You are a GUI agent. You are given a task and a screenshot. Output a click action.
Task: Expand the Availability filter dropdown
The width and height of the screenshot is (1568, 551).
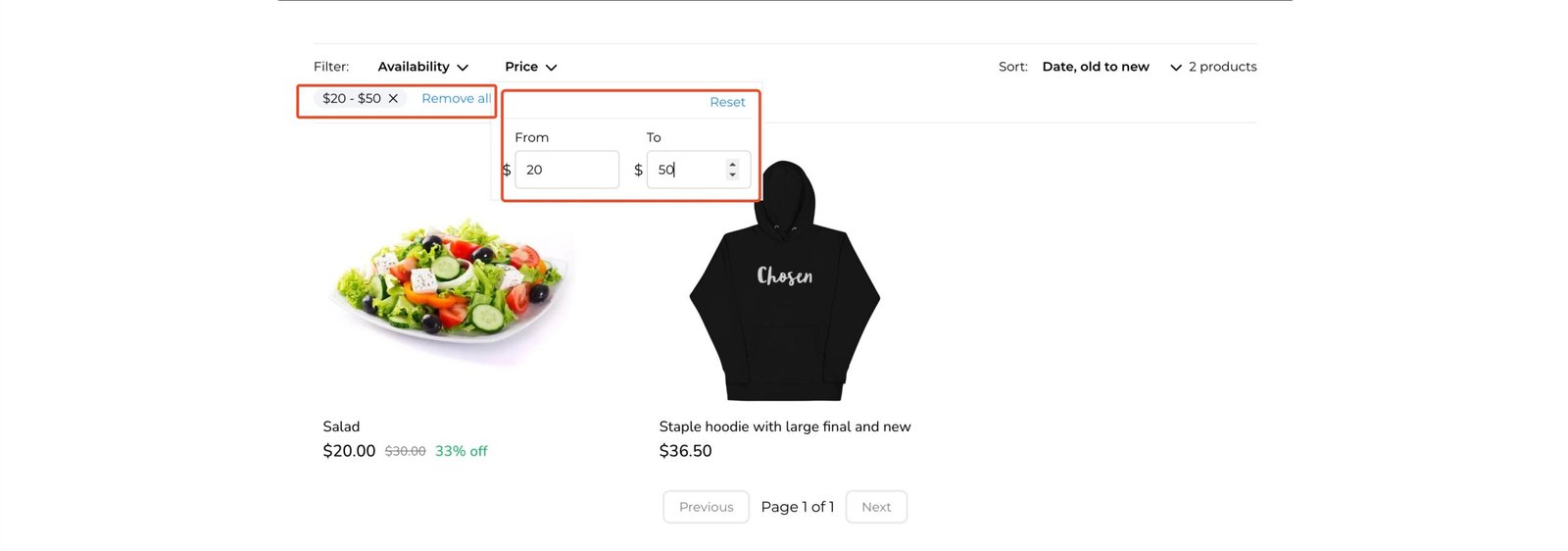coord(422,67)
